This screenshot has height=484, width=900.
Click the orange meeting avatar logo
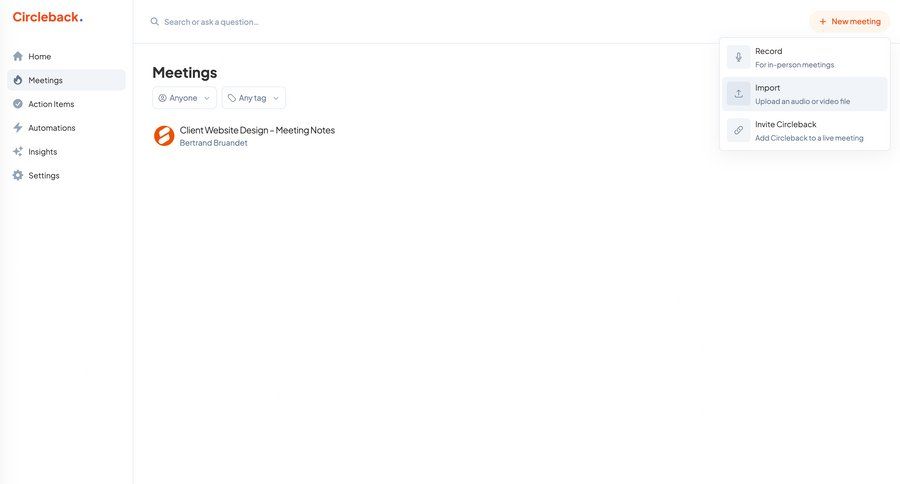click(x=164, y=136)
